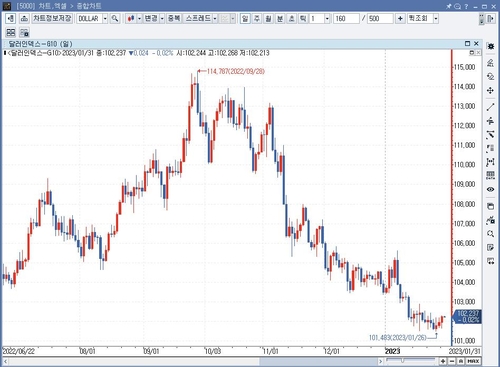Click the 차트정보저장 save chart button
This screenshot has height=367, width=500.
(x=52, y=18)
